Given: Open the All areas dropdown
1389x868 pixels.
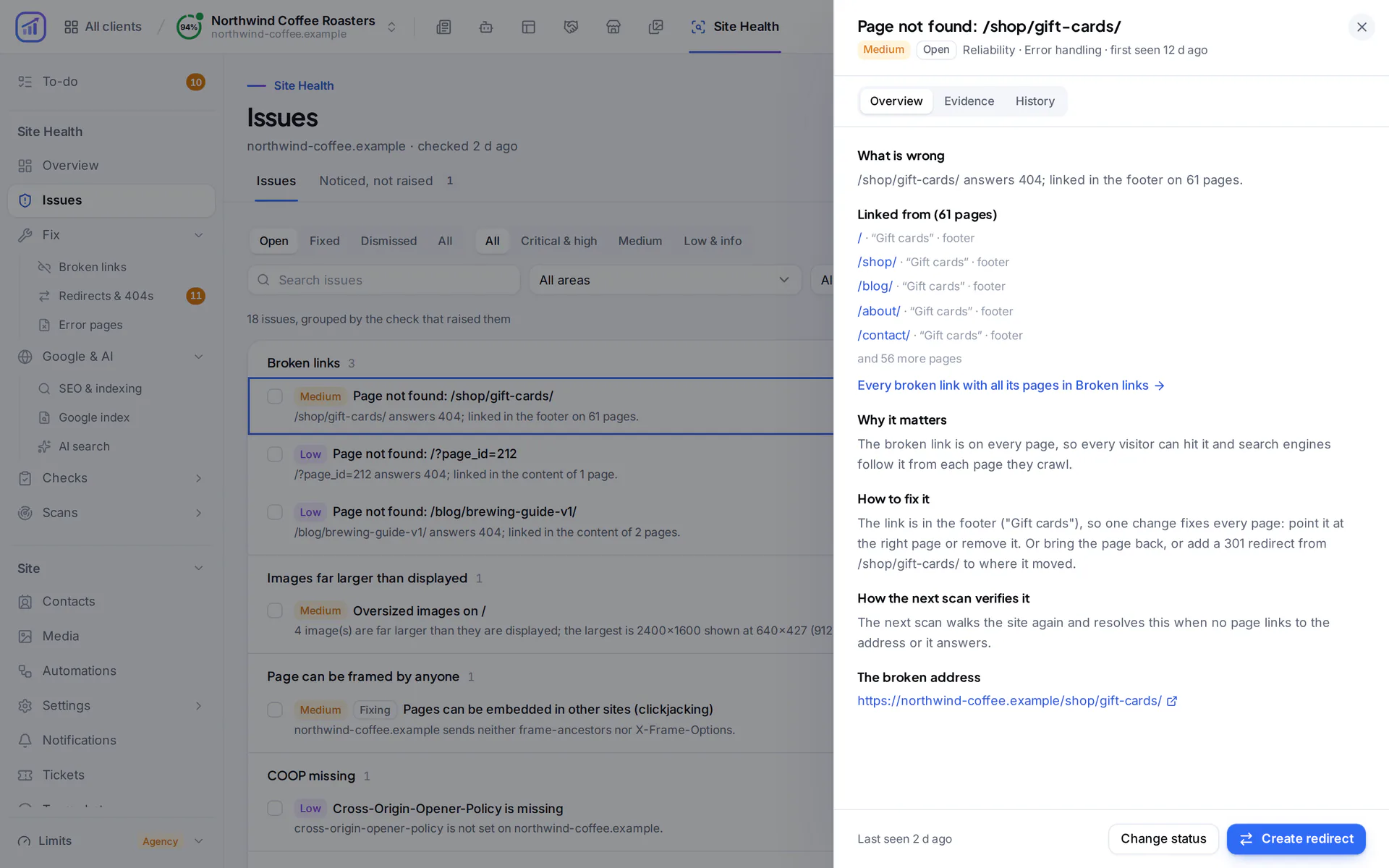Looking at the screenshot, I should coord(665,280).
